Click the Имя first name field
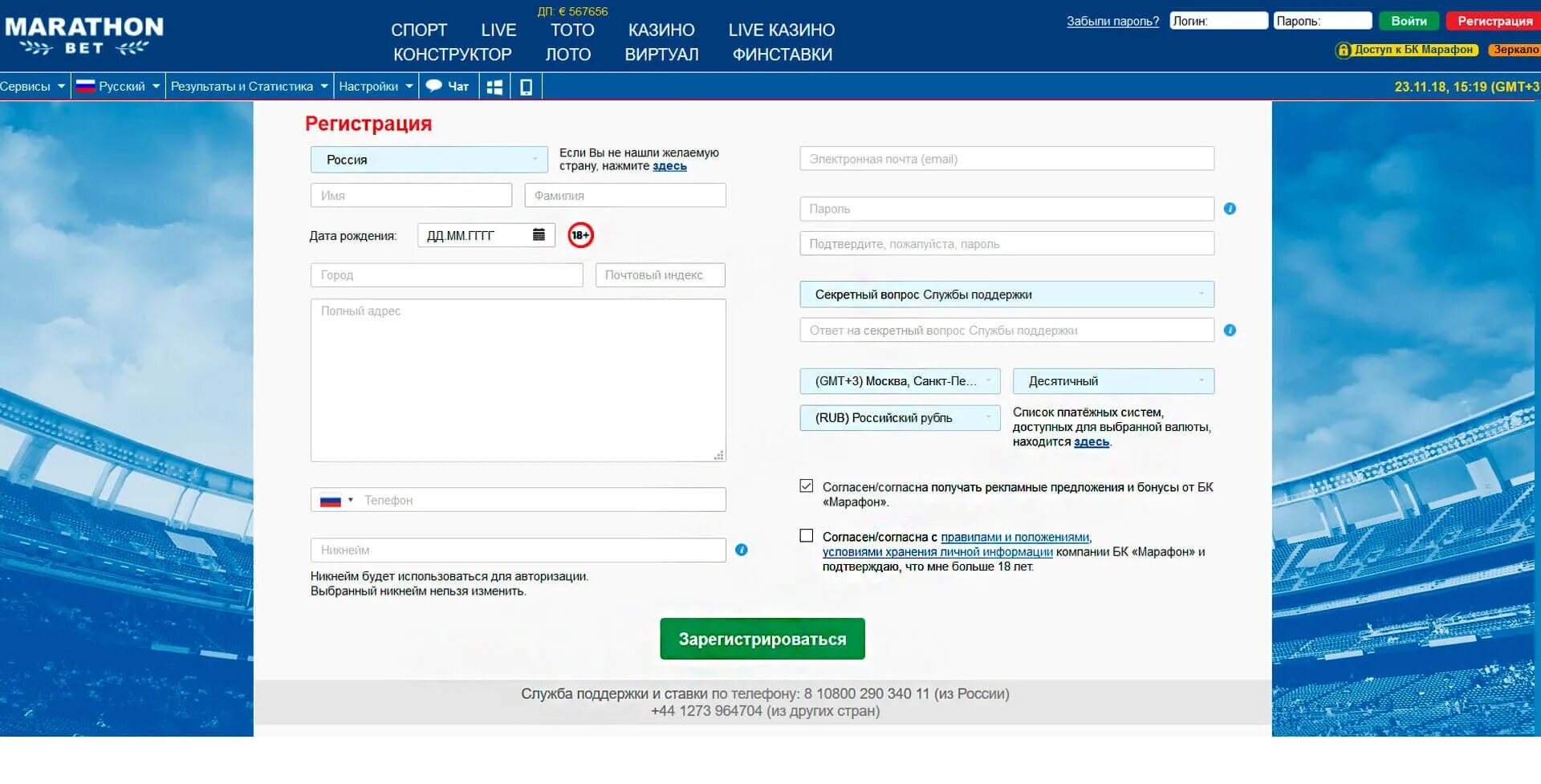Viewport: 1541px width, 784px height. 411,195
